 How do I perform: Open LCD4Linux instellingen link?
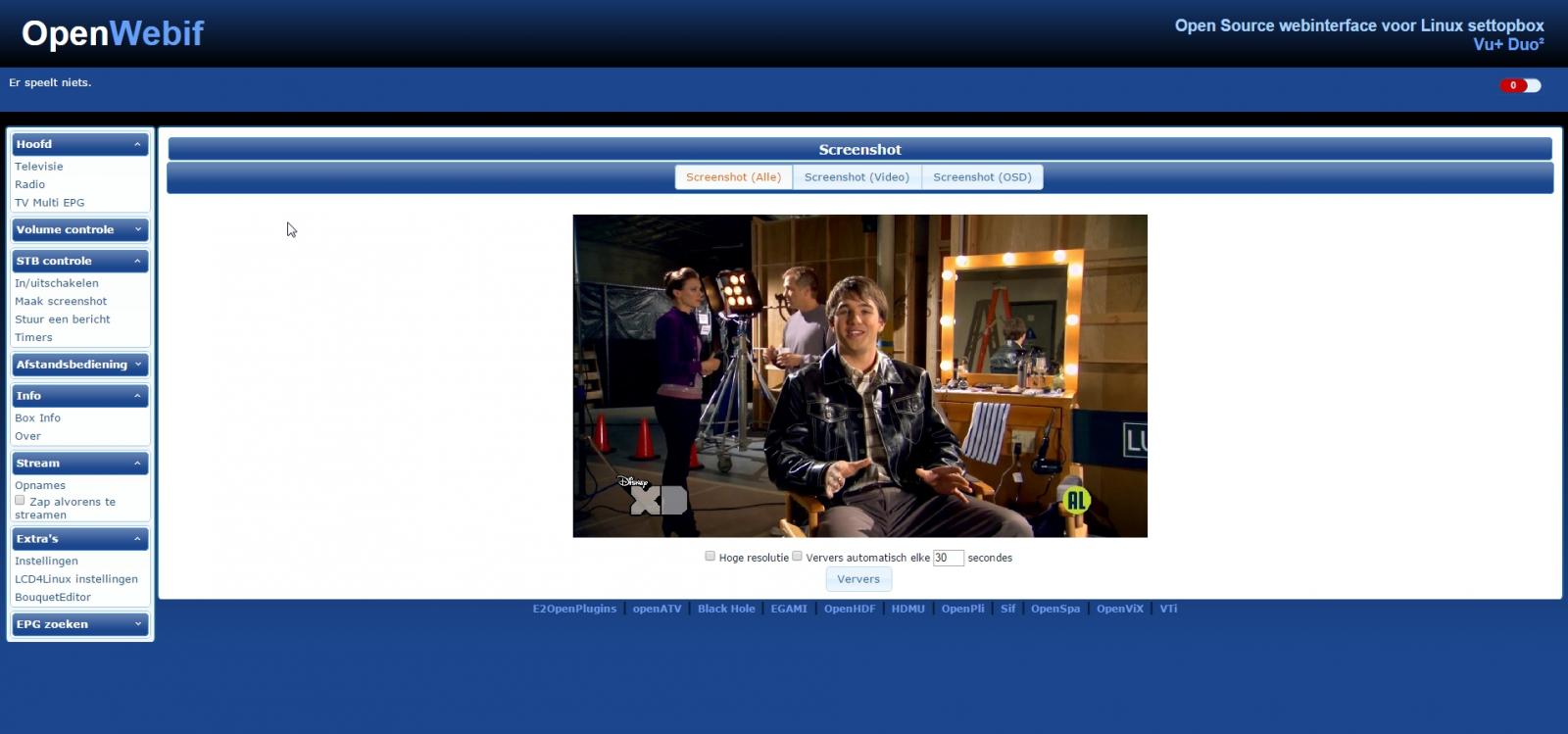point(76,579)
